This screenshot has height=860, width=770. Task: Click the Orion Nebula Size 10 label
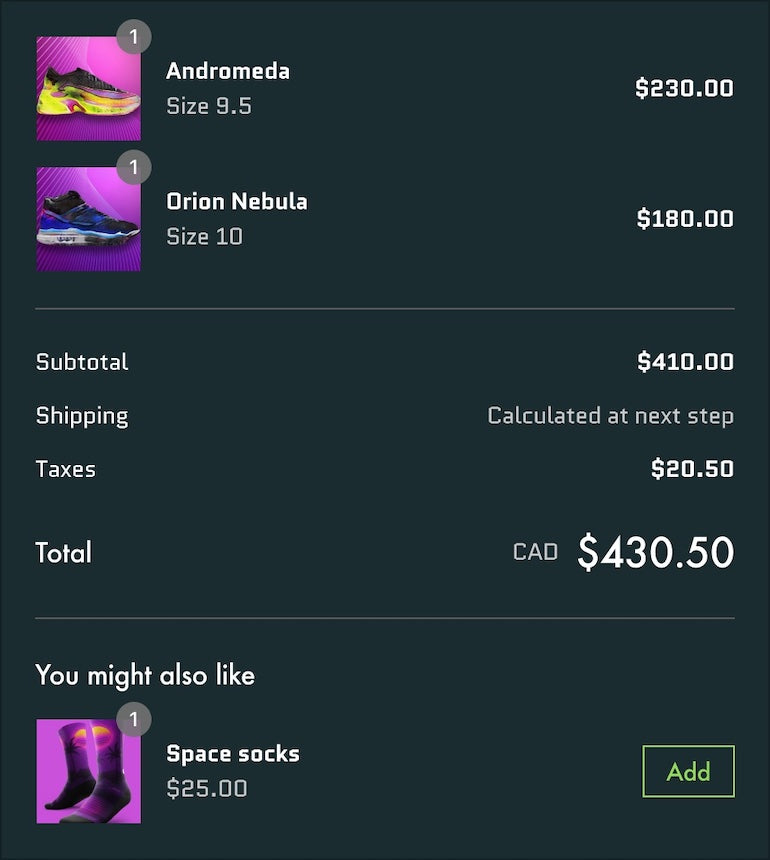point(204,236)
